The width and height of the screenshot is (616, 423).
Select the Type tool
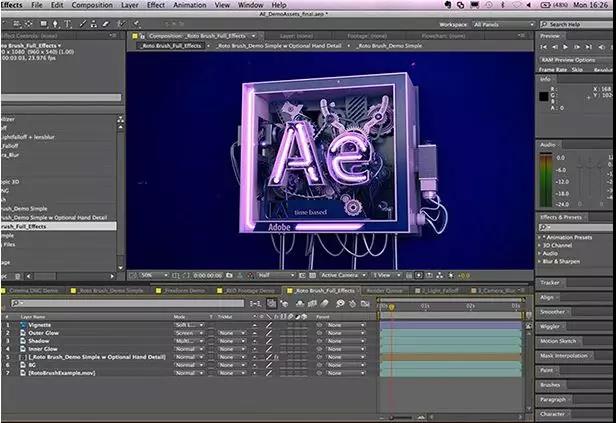[x=68, y=24]
